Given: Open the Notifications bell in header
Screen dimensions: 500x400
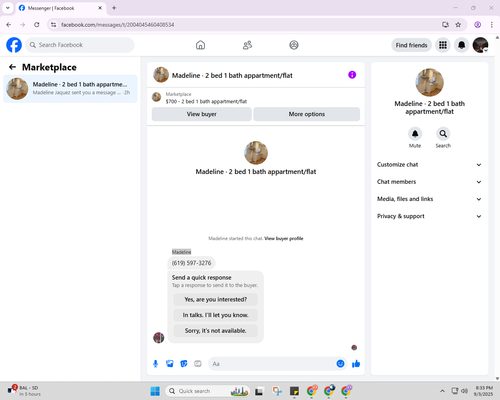Looking at the screenshot, I should tap(462, 45).
